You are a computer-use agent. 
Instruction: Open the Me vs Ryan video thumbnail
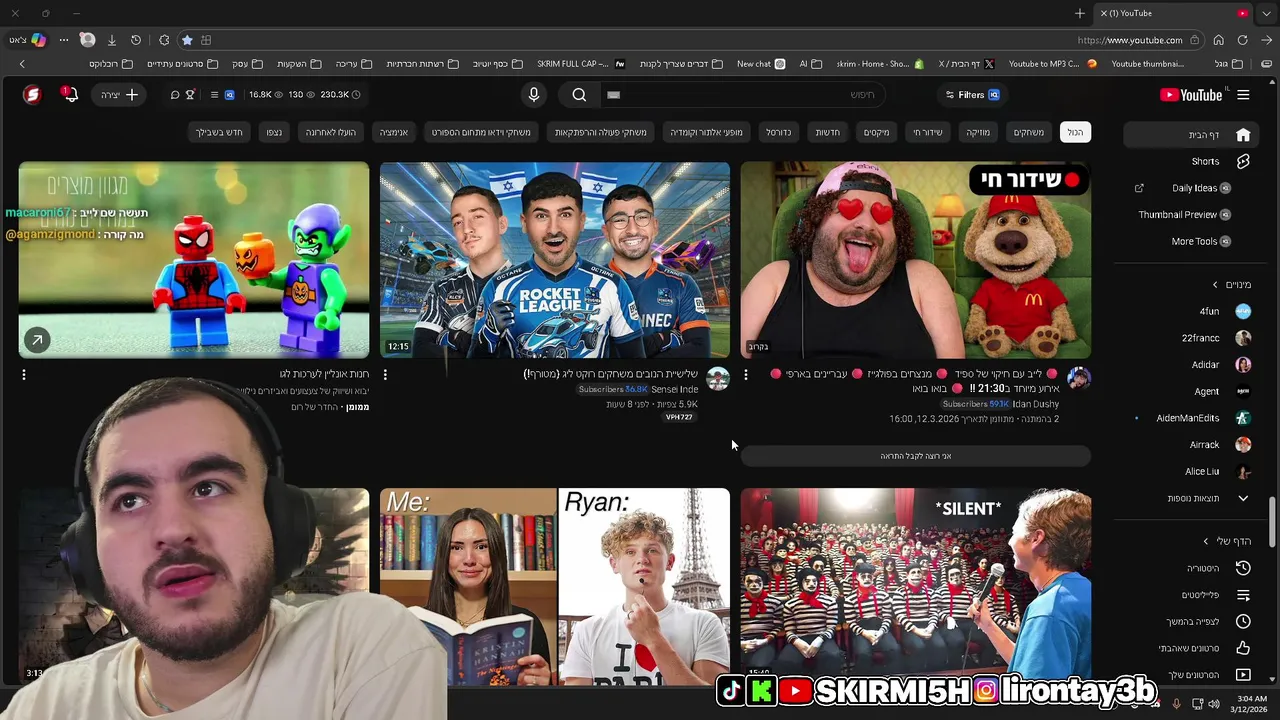pos(555,586)
